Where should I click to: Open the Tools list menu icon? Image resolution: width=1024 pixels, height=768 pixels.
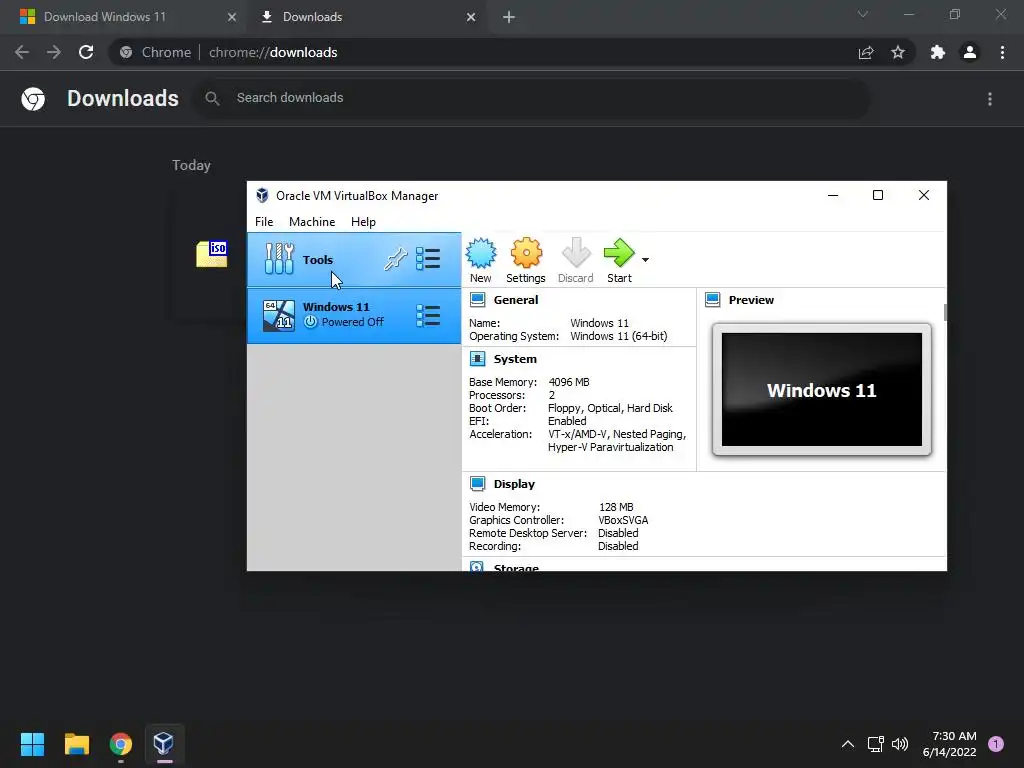click(428, 259)
